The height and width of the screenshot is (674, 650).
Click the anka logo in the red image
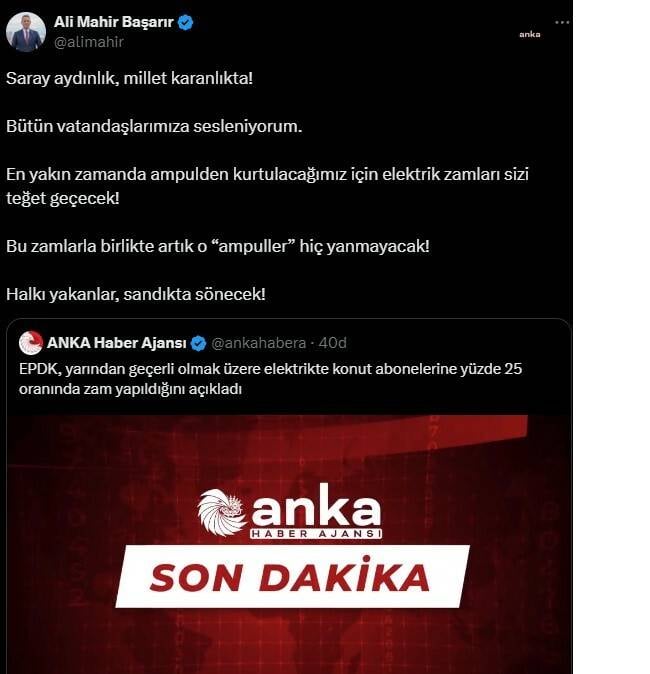pyautogui.click(x=289, y=512)
